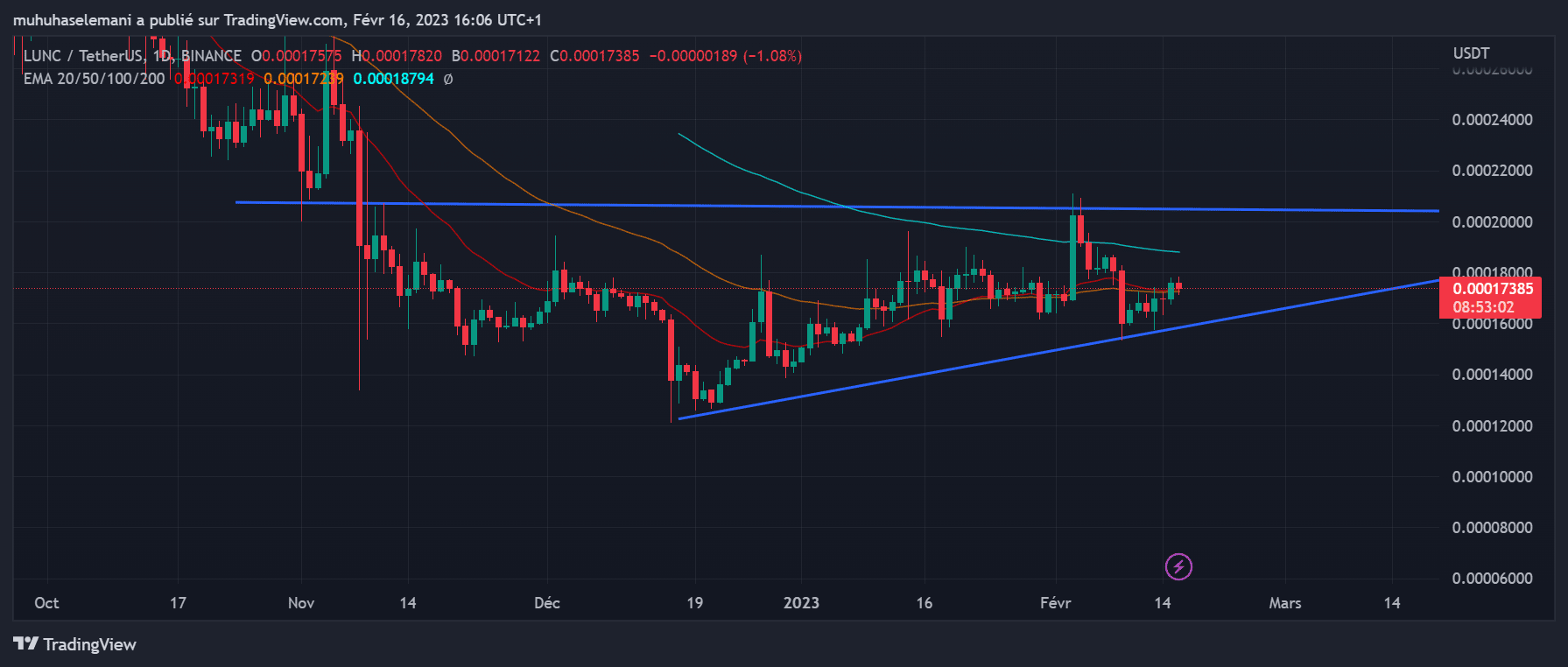
Task: Click the closing value C0.00017385
Action: pos(594,56)
